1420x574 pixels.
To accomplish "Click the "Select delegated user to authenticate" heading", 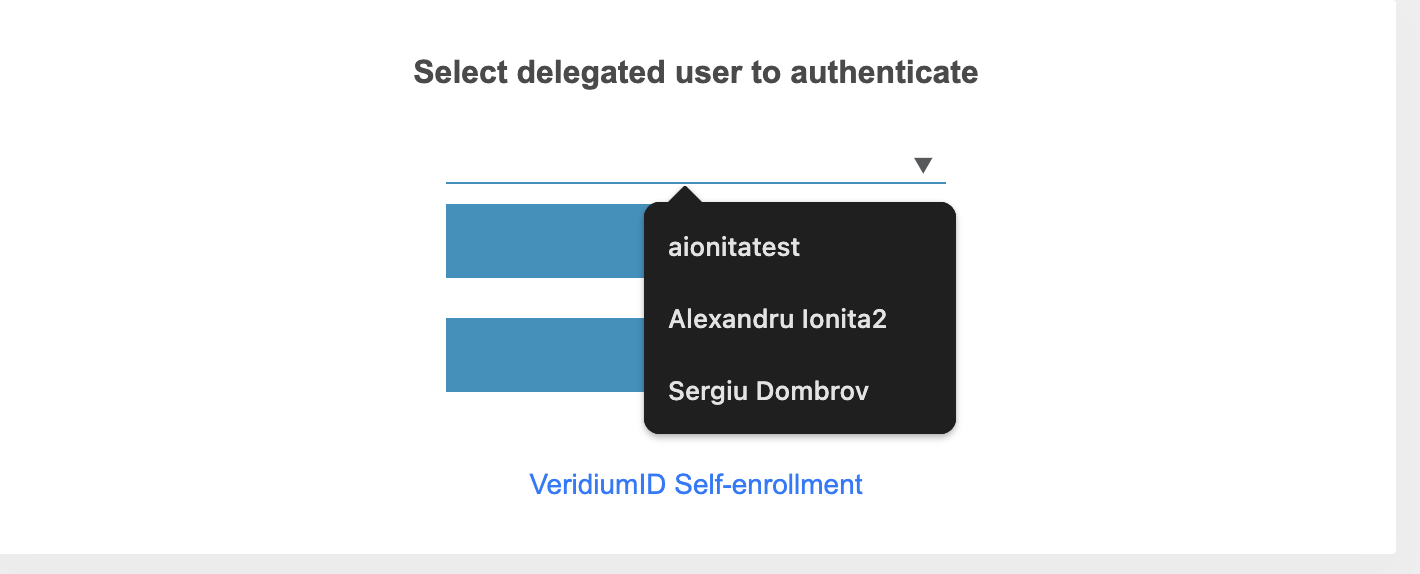I will tap(695, 72).
